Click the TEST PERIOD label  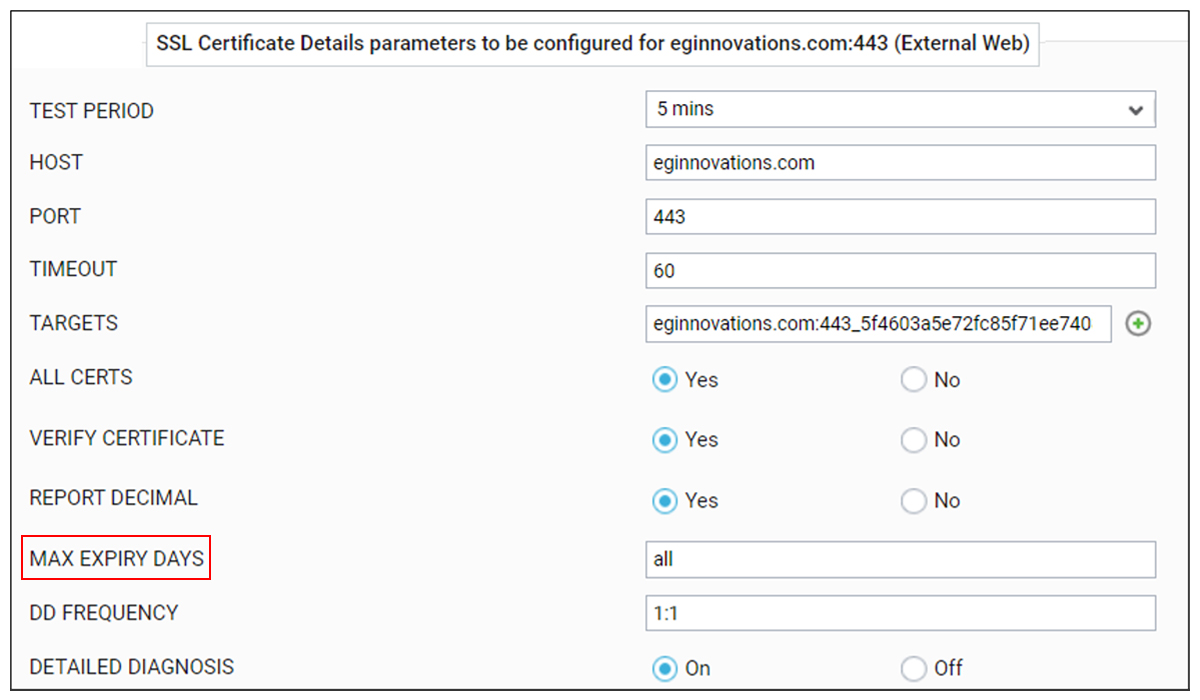click(92, 111)
